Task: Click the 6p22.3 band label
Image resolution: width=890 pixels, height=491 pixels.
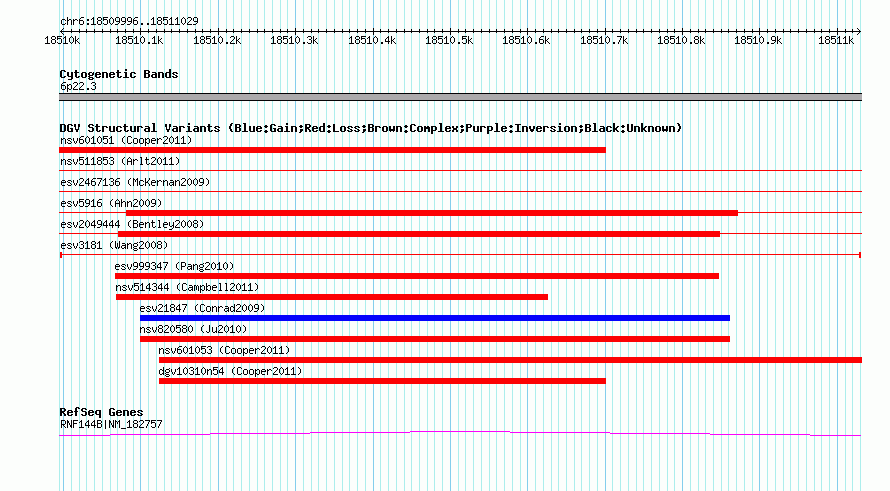Action: pos(78,86)
